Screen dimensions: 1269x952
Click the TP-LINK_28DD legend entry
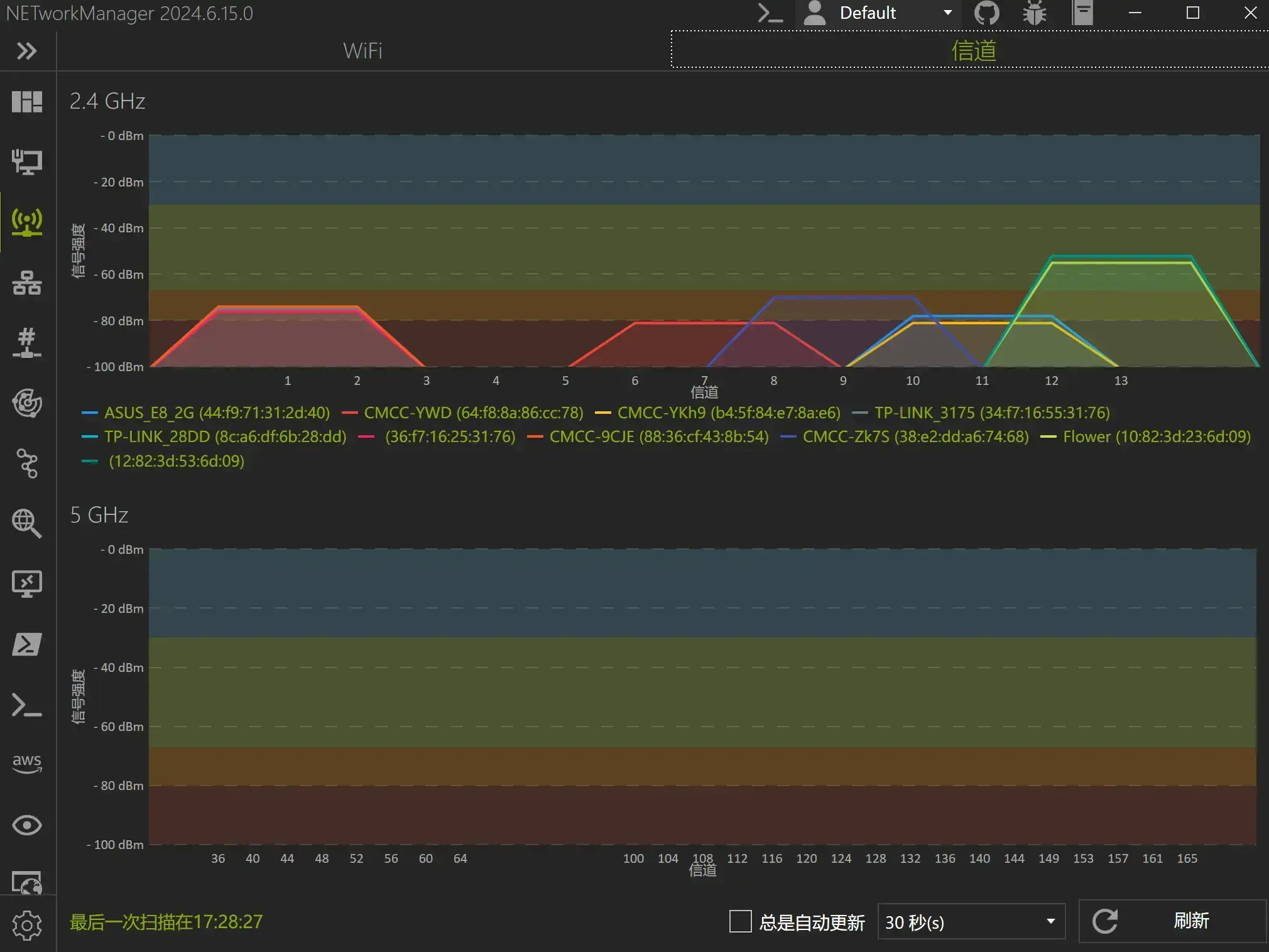click(x=214, y=436)
